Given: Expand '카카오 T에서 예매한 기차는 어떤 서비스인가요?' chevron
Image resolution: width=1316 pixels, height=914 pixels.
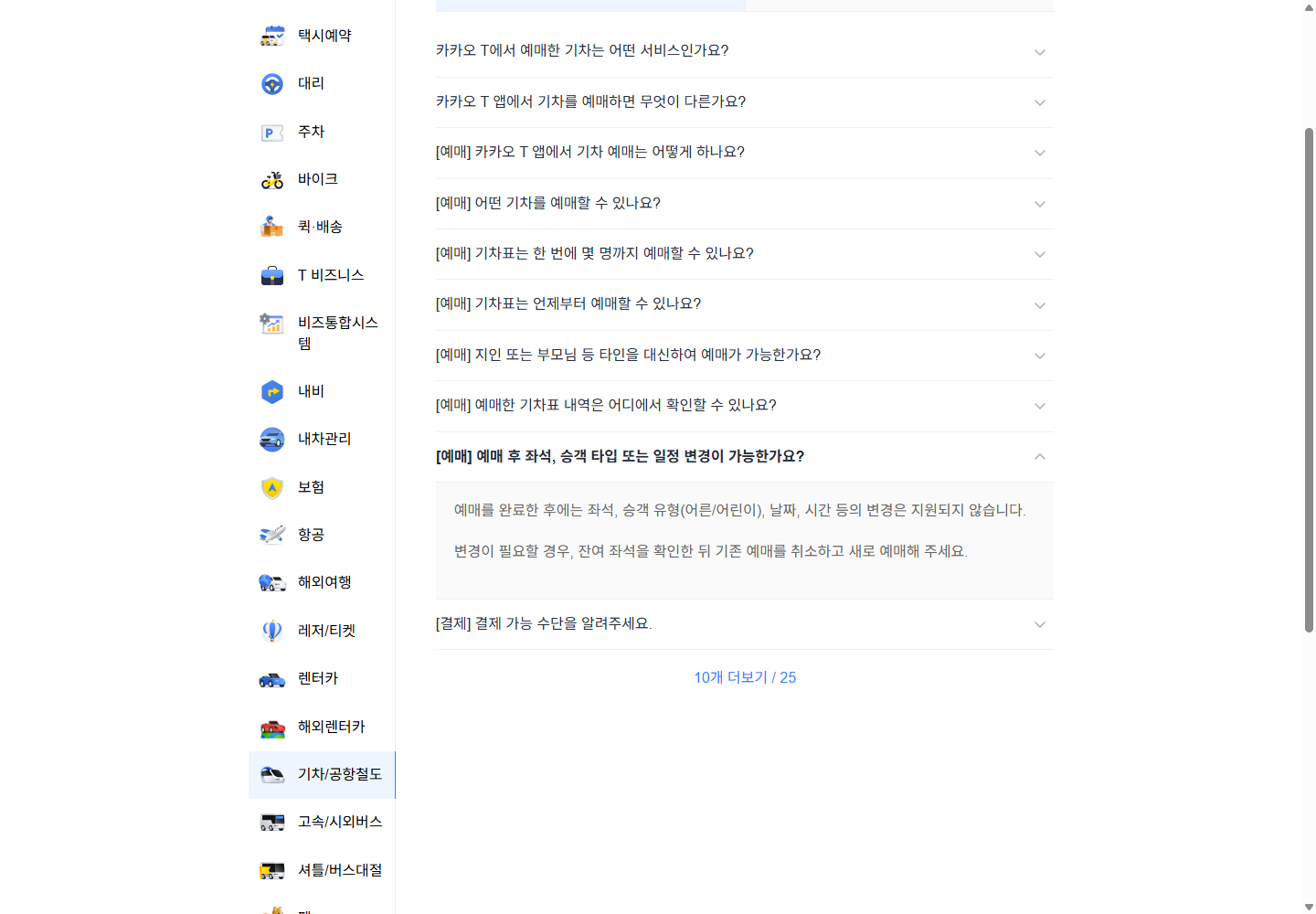Looking at the screenshot, I should pos(1040,52).
